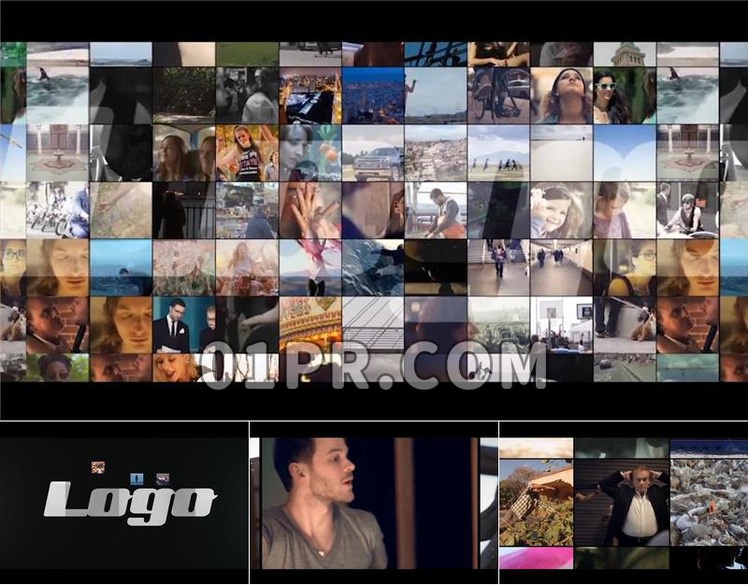Viewport: 748px width, 585px height.
Task: Open the two women in car tile
Action: [184, 153]
